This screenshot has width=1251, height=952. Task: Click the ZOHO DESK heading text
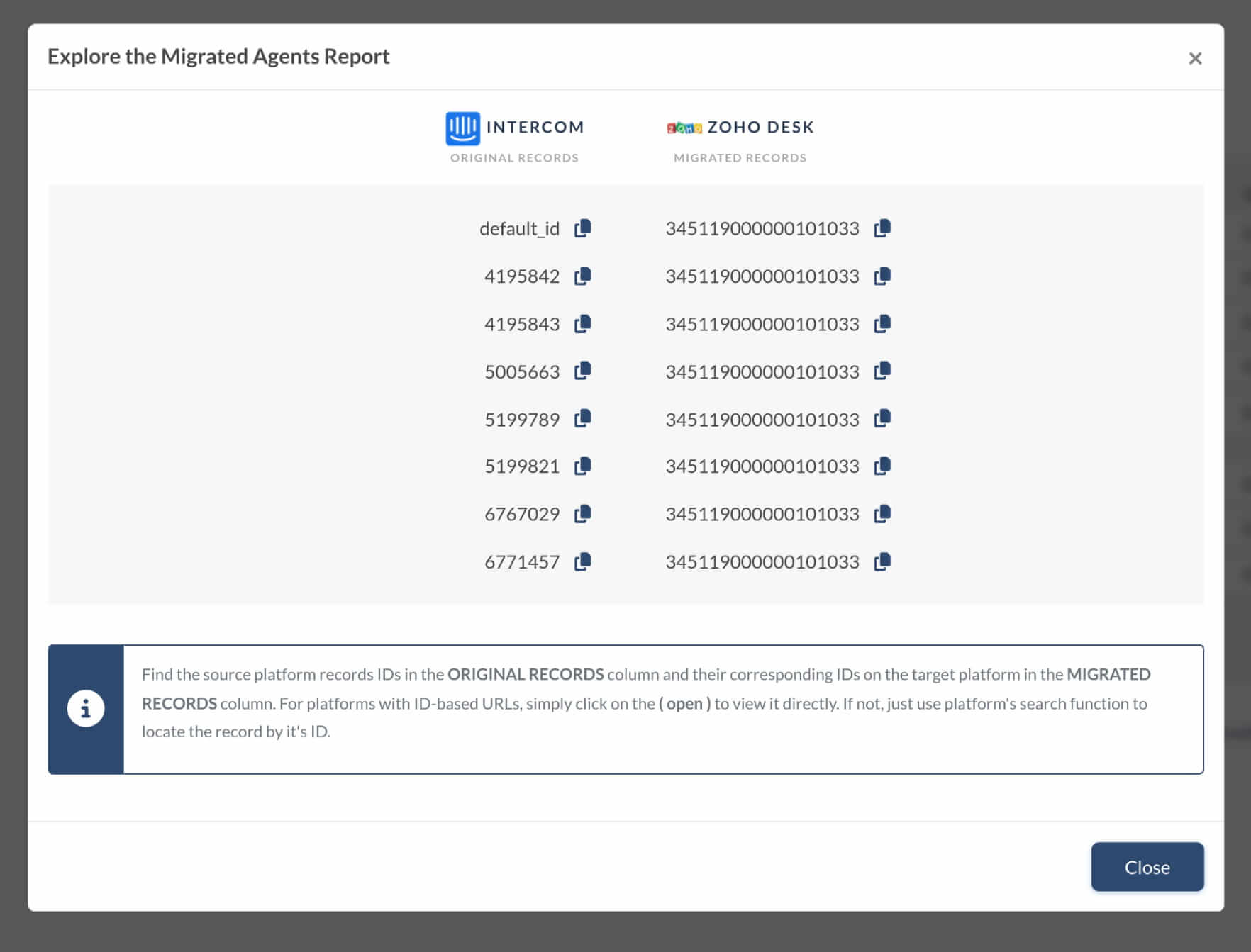click(760, 127)
